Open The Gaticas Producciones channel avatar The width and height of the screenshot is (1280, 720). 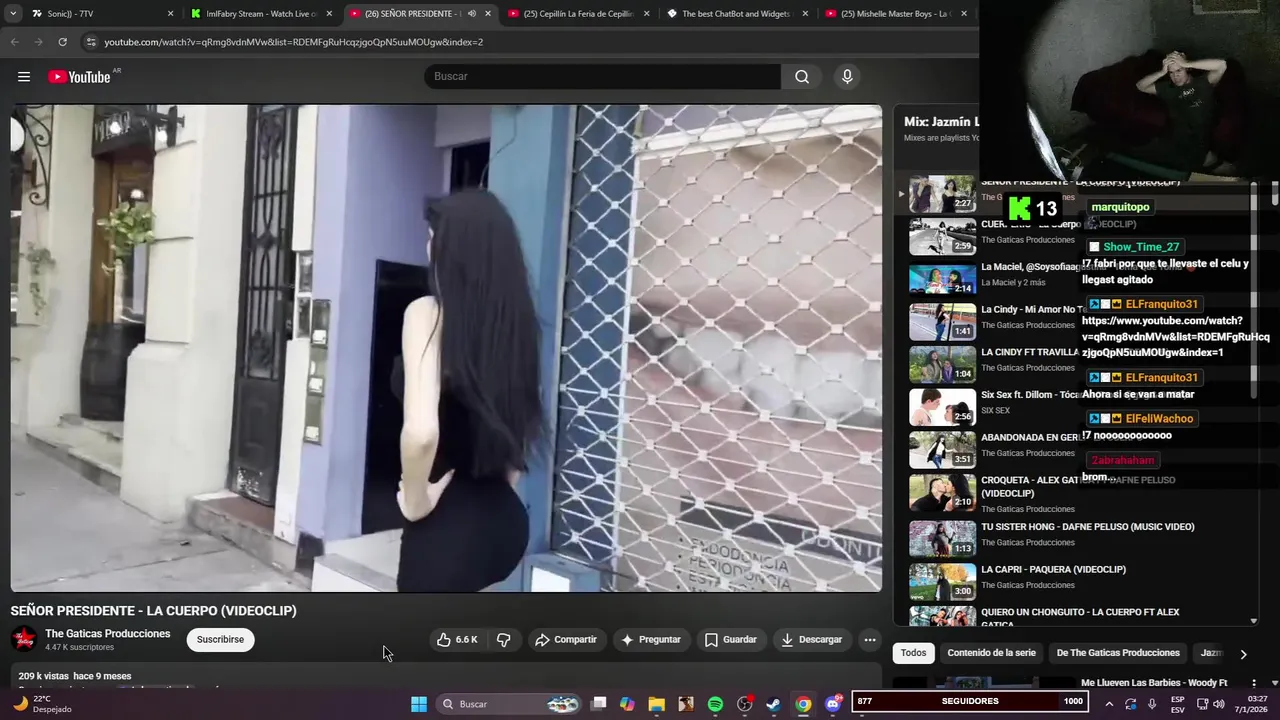pyautogui.click(x=24, y=639)
